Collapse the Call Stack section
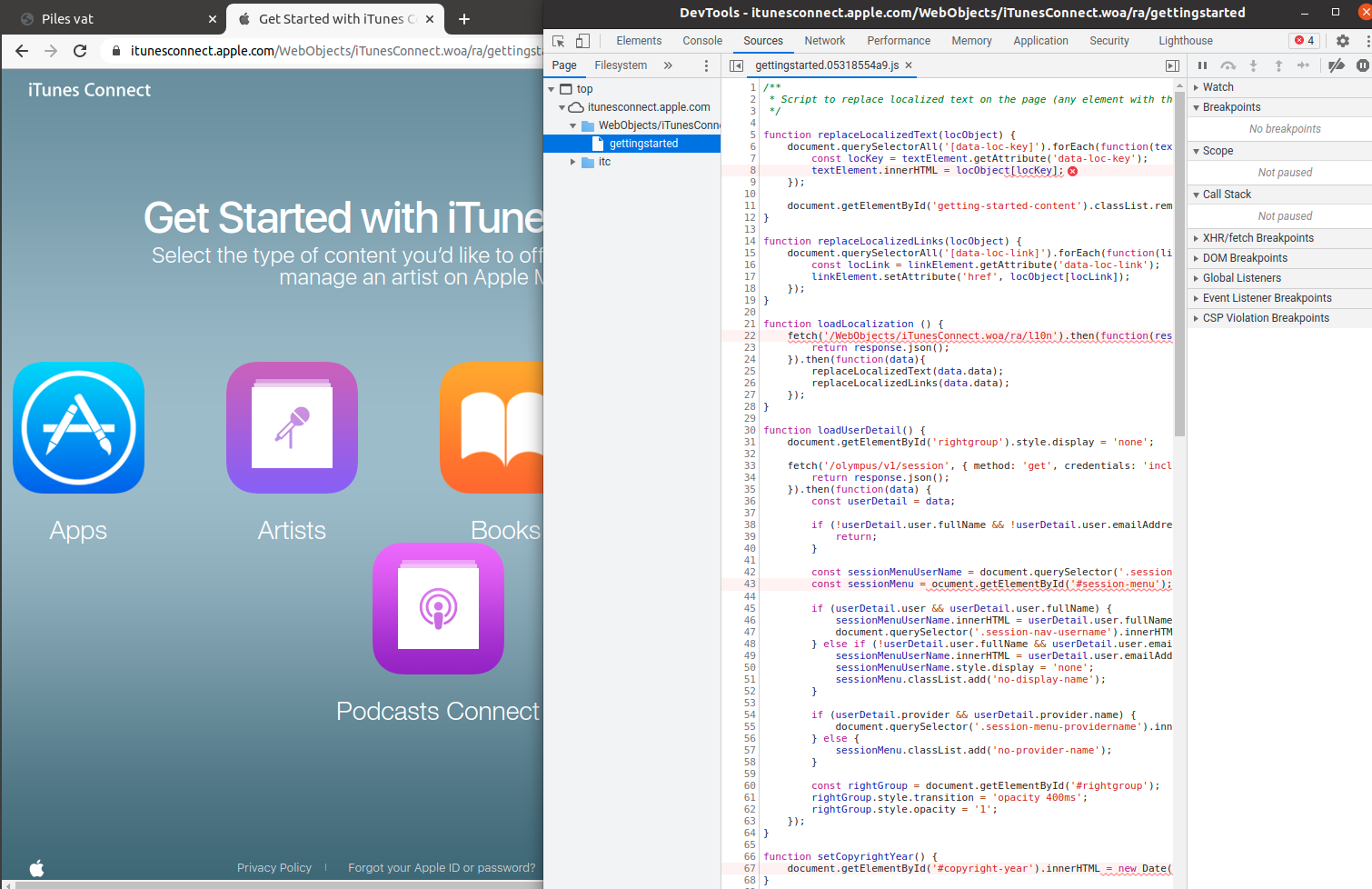Viewport: 1372px width, 889px height. [1279, 195]
